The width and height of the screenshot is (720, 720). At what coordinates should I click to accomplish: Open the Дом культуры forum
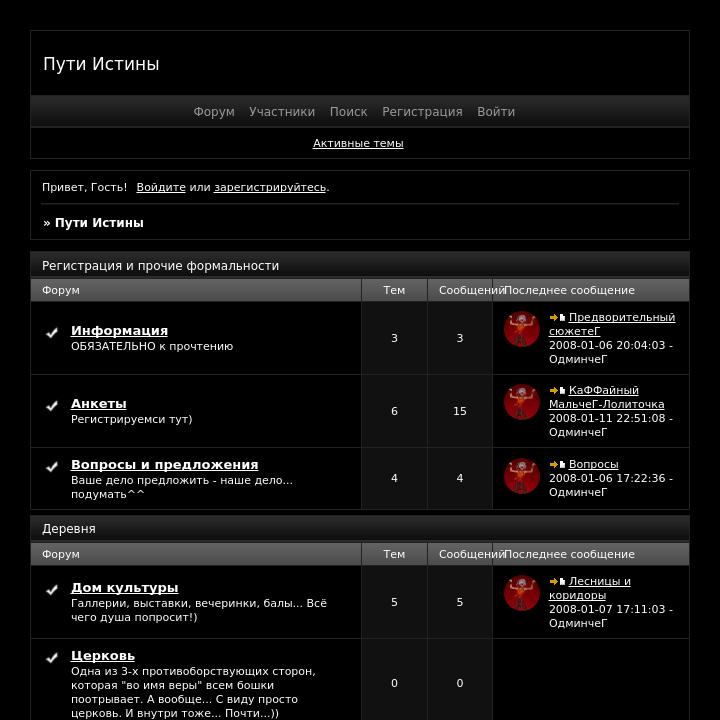click(x=124, y=588)
